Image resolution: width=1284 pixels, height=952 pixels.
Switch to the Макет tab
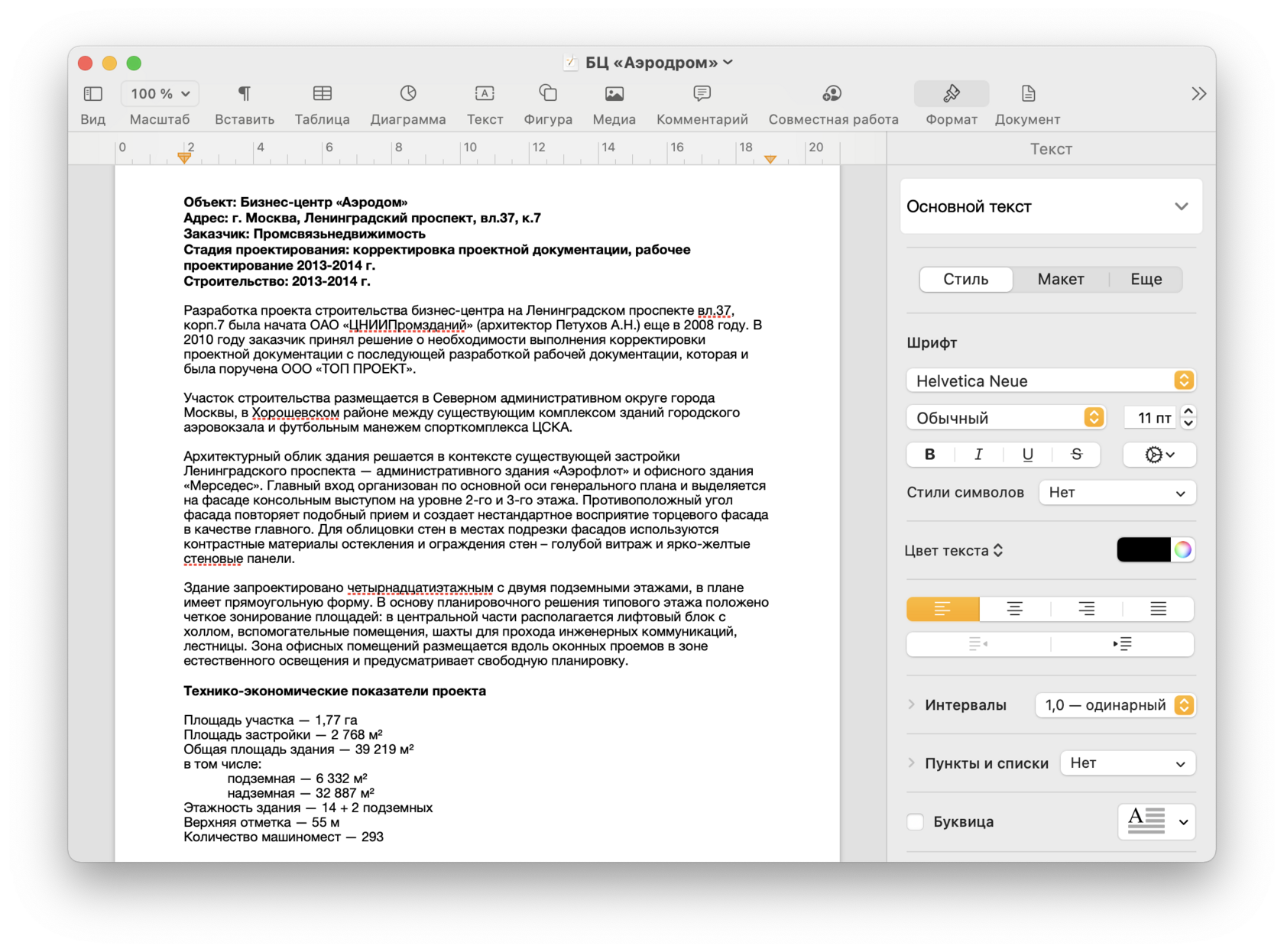1061,280
